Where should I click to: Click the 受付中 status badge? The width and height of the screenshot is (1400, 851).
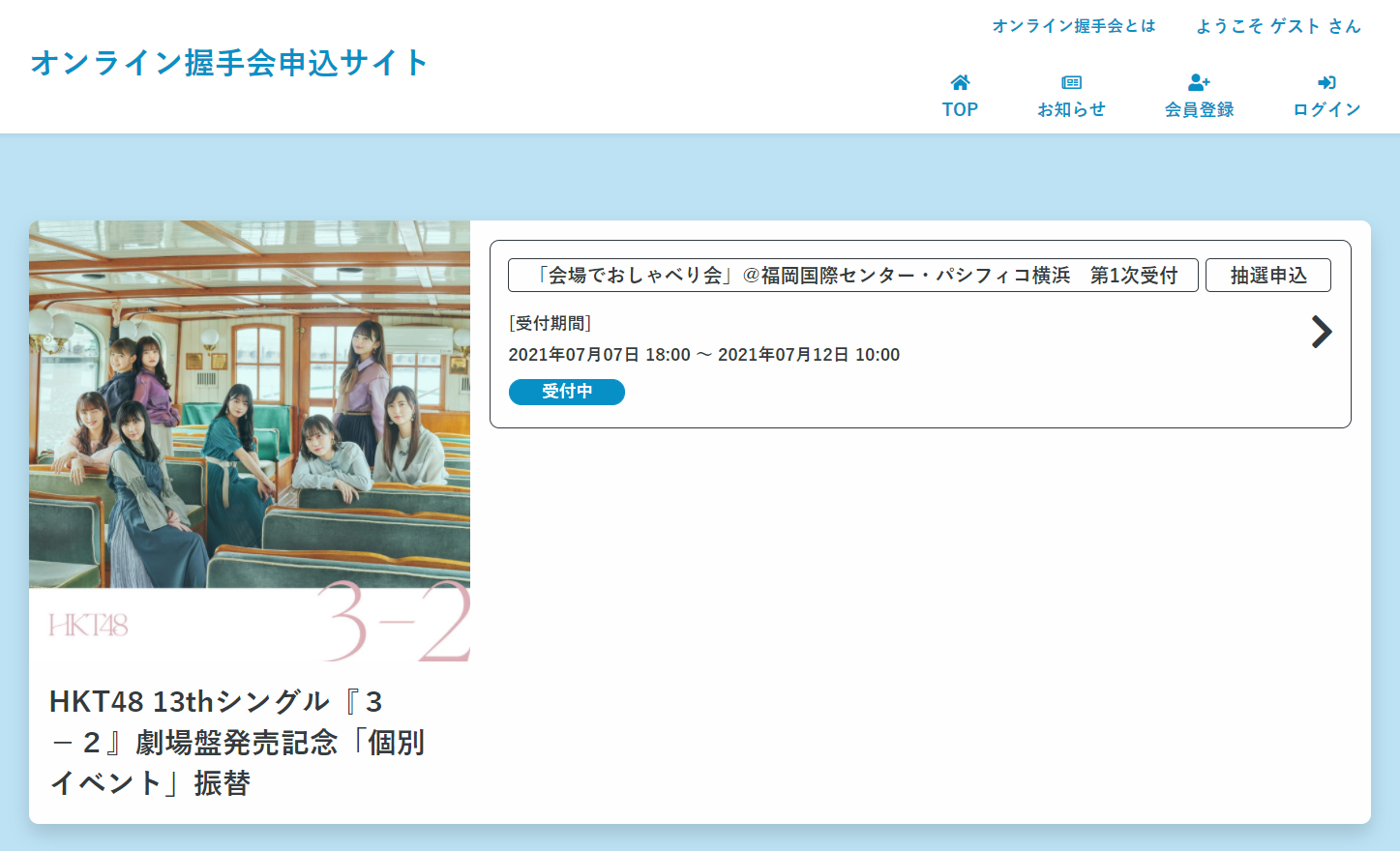(567, 392)
